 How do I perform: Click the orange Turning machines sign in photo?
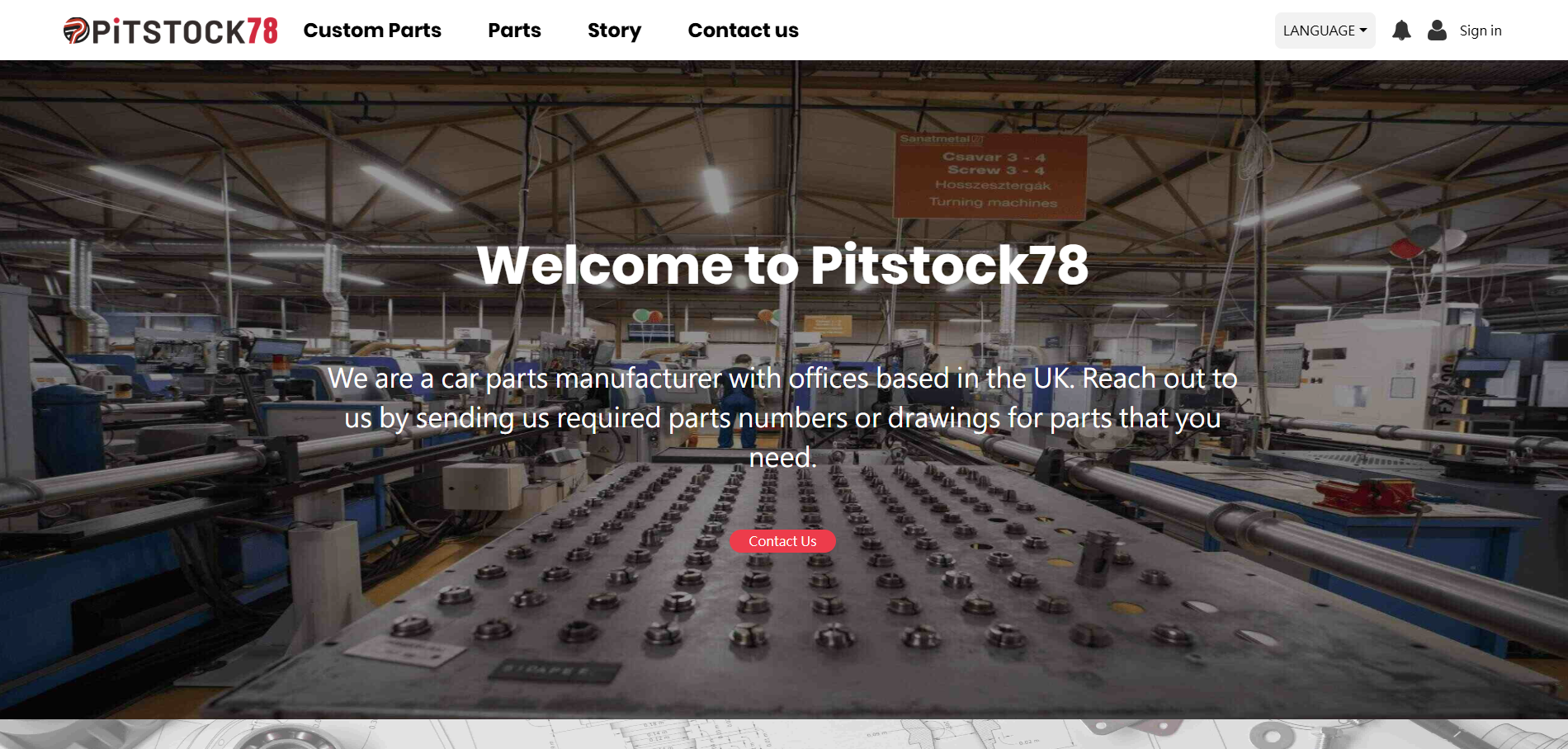click(x=990, y=175)
